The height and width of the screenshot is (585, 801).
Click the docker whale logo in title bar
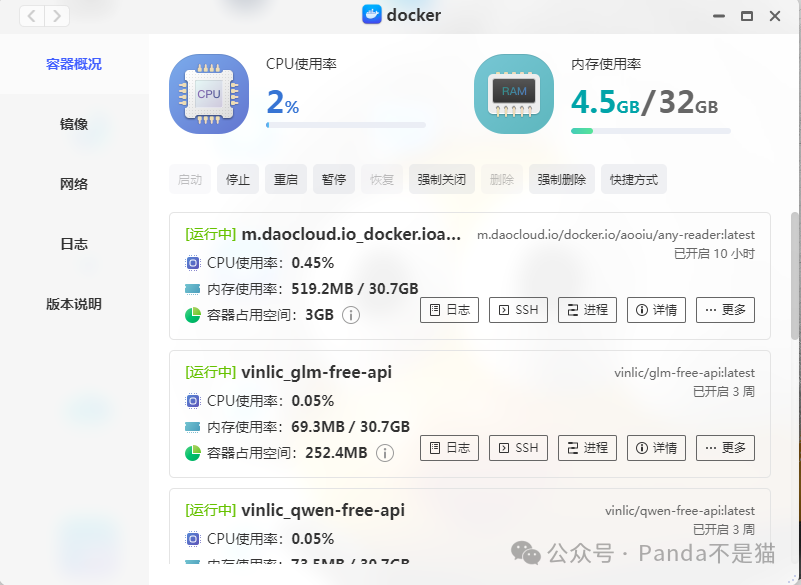coord(371,15)
